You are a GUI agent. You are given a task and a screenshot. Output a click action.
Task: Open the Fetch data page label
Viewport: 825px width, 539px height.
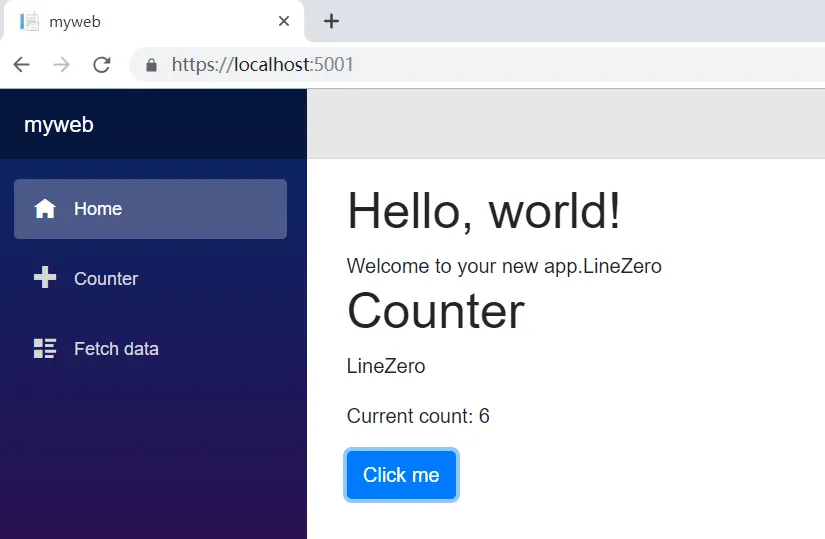point(116,348)
